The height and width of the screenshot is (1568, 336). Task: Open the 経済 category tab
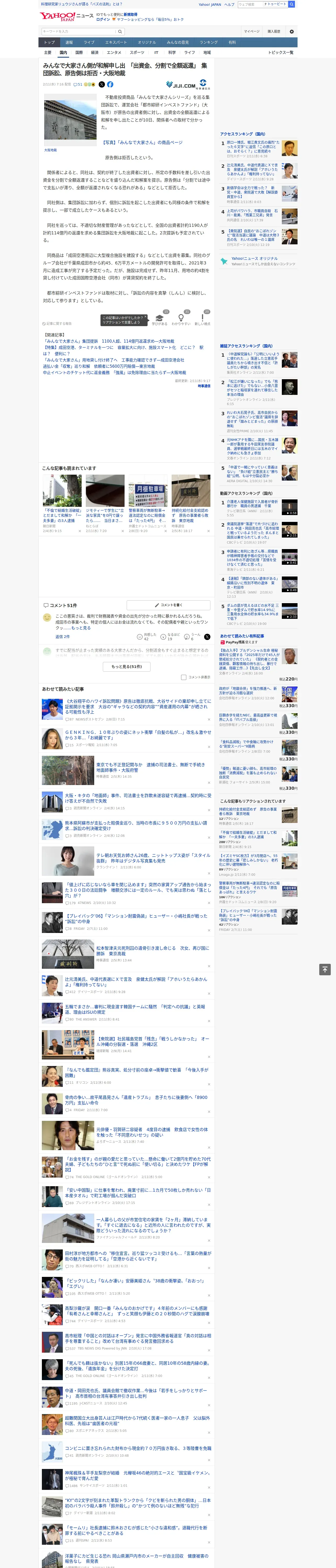click(x=94, y=52)
